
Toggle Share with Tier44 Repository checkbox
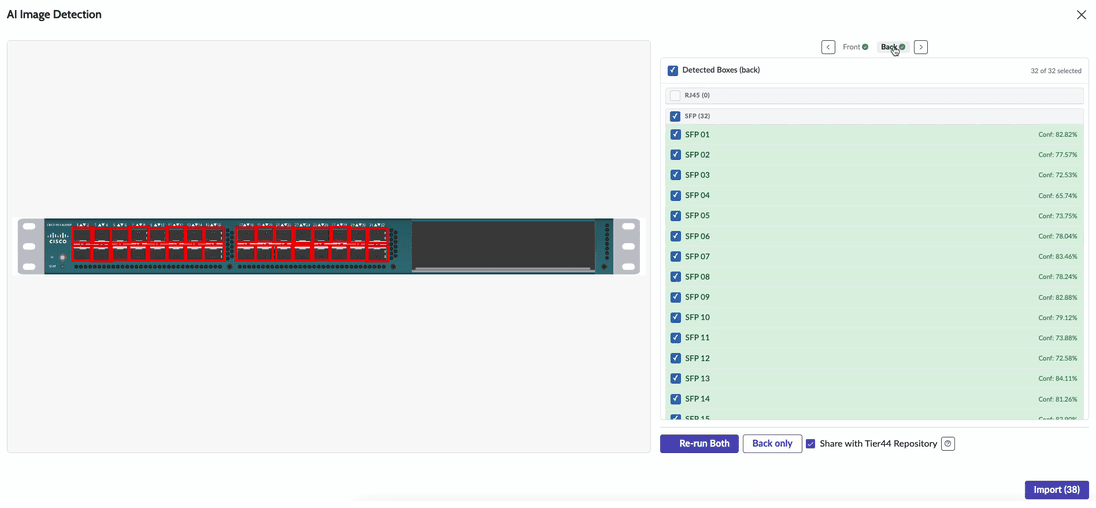(811, 444)
